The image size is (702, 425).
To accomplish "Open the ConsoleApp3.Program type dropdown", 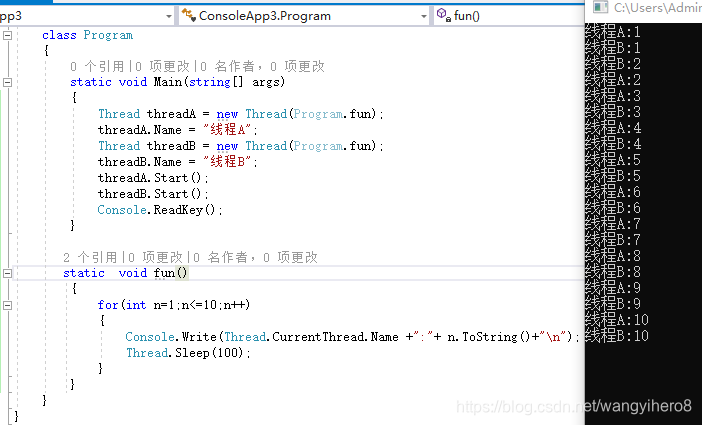I will [x=424, y=16].
